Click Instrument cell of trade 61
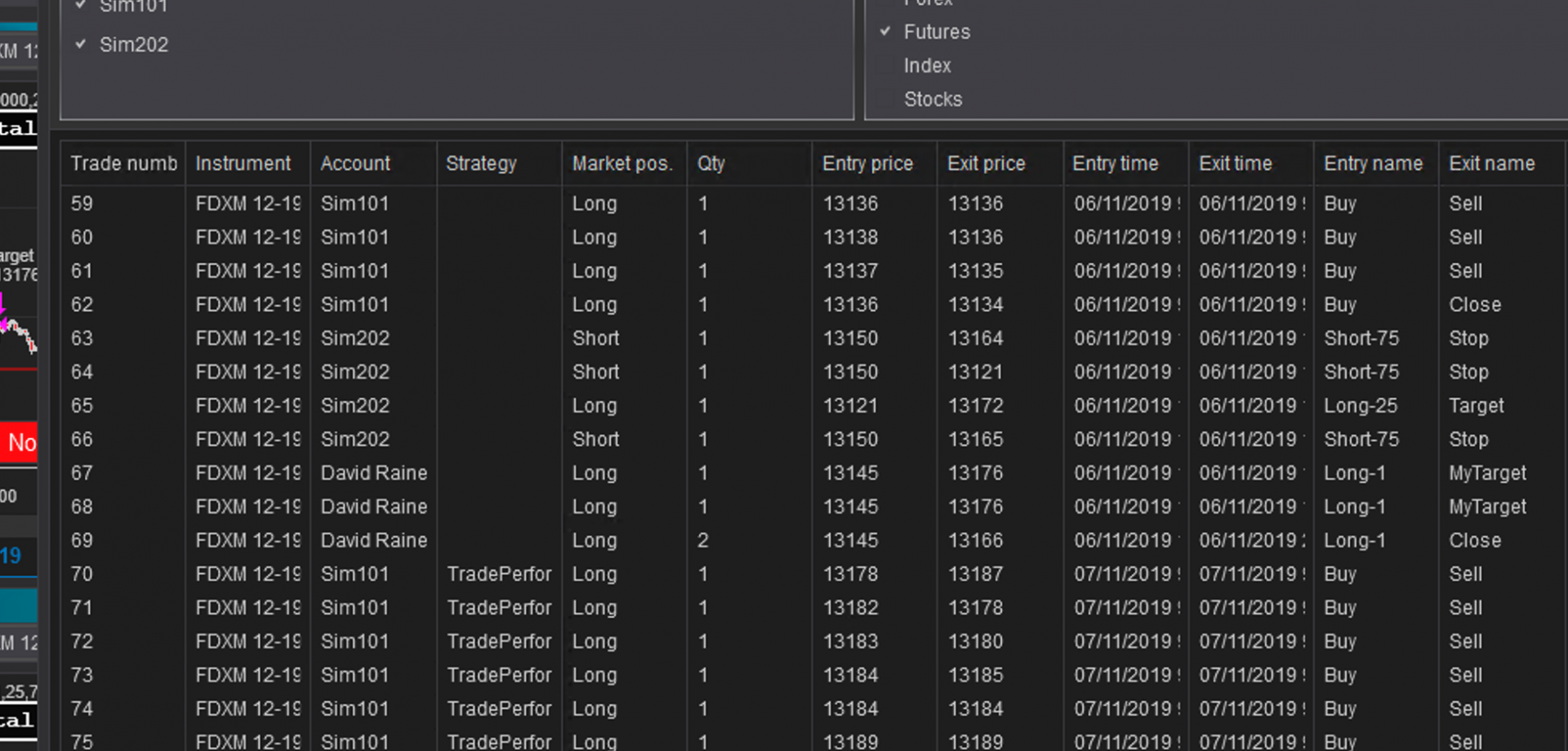Screen dimensions: 1568x751 point(248,270)
